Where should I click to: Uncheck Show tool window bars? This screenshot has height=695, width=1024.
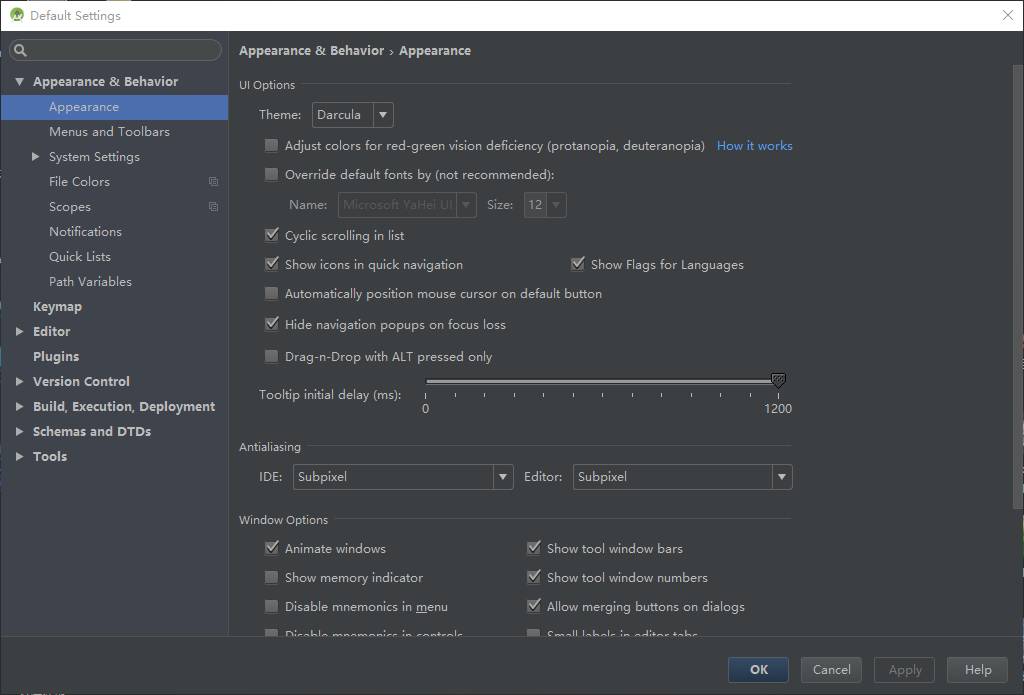click(534, 547)
